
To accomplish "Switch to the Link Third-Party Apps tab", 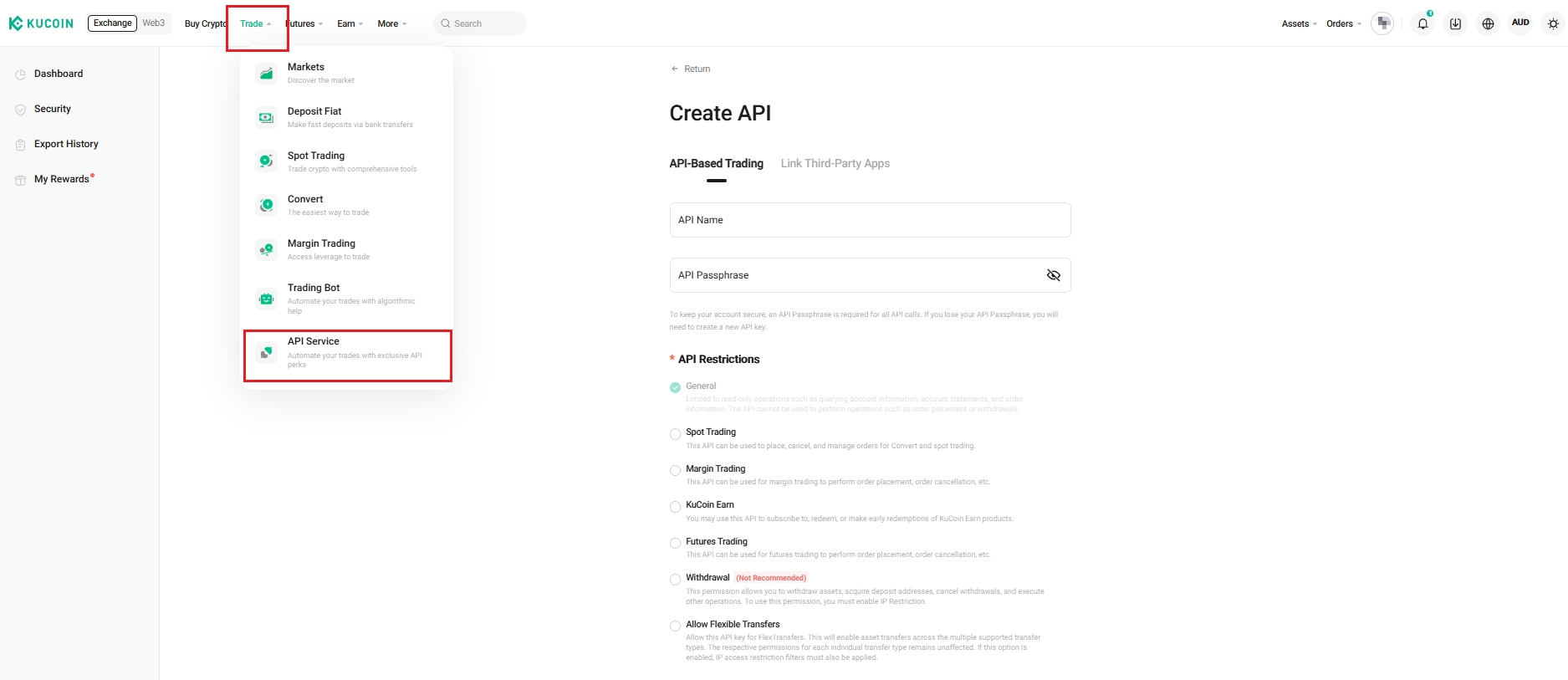I will click(835, 163).
